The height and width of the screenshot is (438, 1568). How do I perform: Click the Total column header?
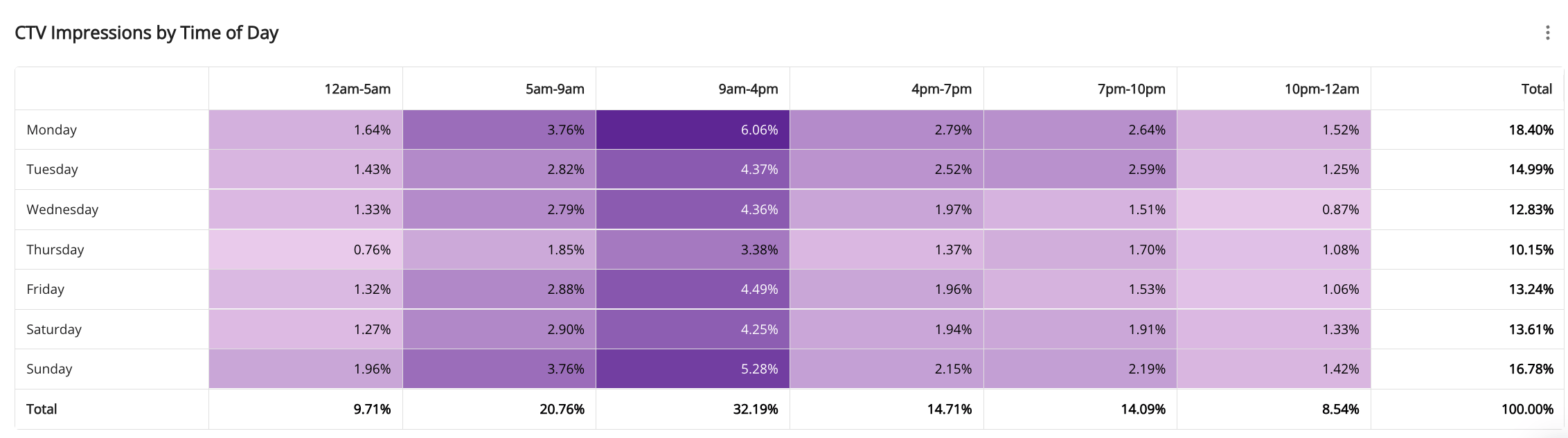1536,89
